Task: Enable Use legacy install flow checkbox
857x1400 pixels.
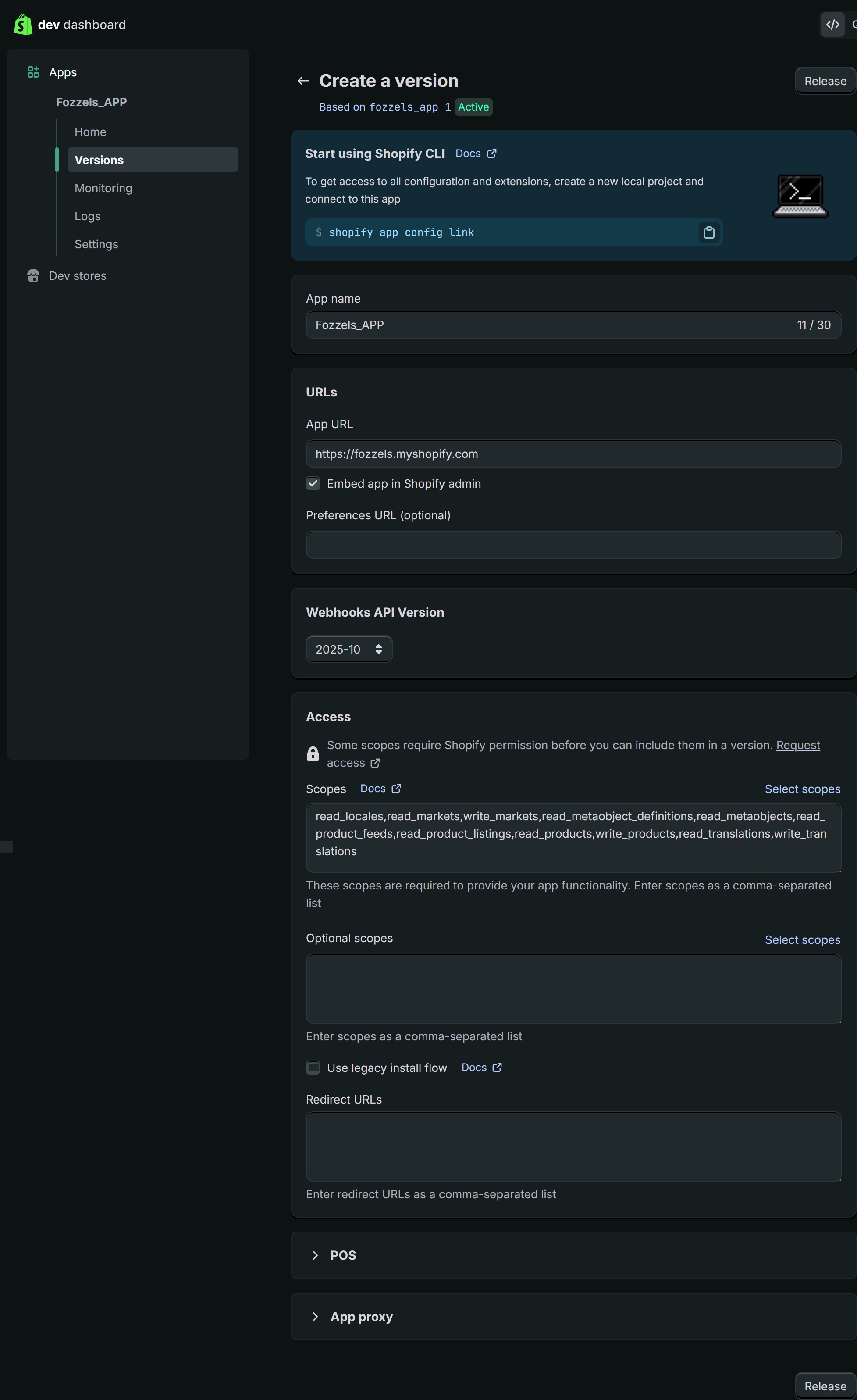Action: pos(313,1068)
